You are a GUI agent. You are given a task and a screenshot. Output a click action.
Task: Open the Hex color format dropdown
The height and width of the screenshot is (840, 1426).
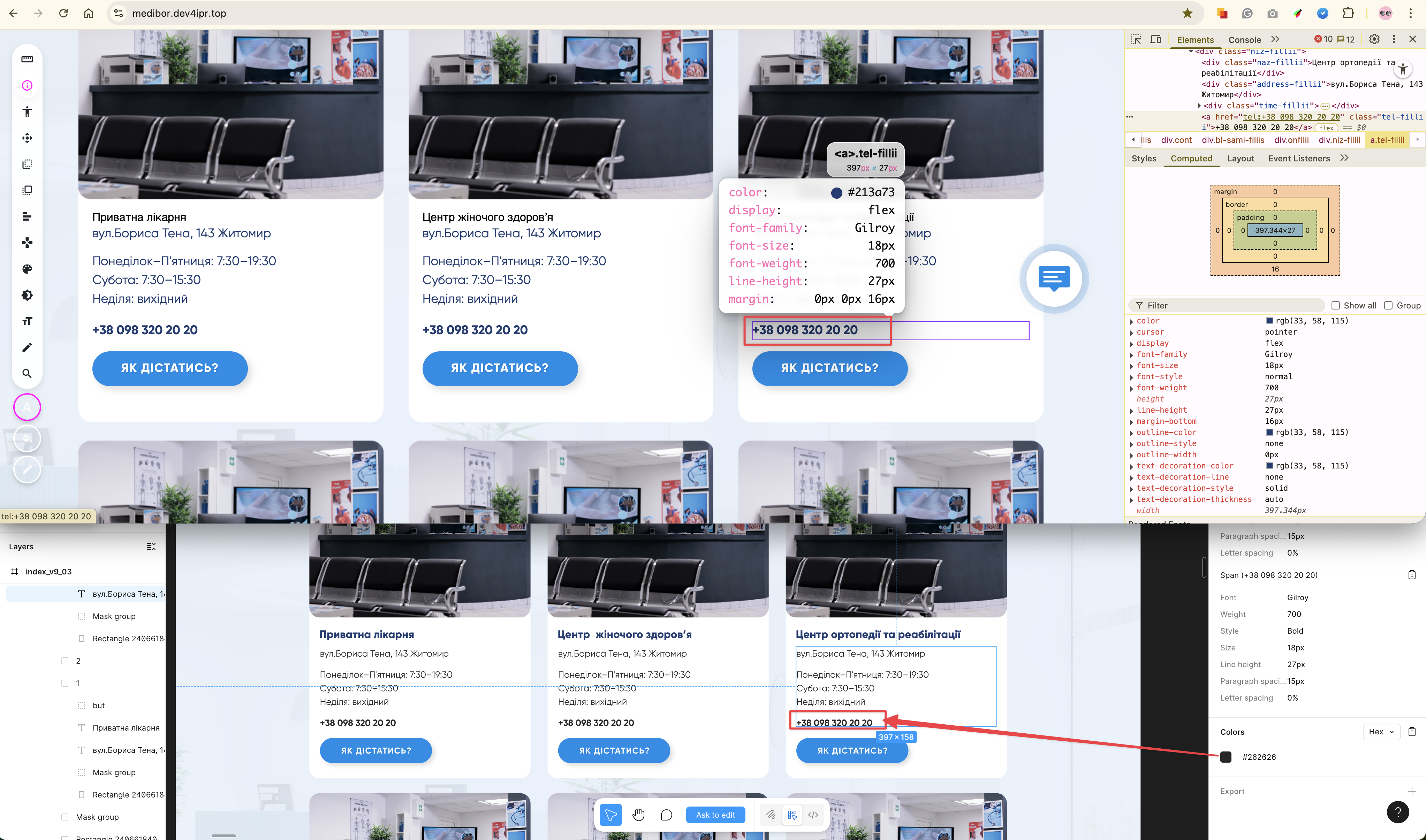[1381, 732]
